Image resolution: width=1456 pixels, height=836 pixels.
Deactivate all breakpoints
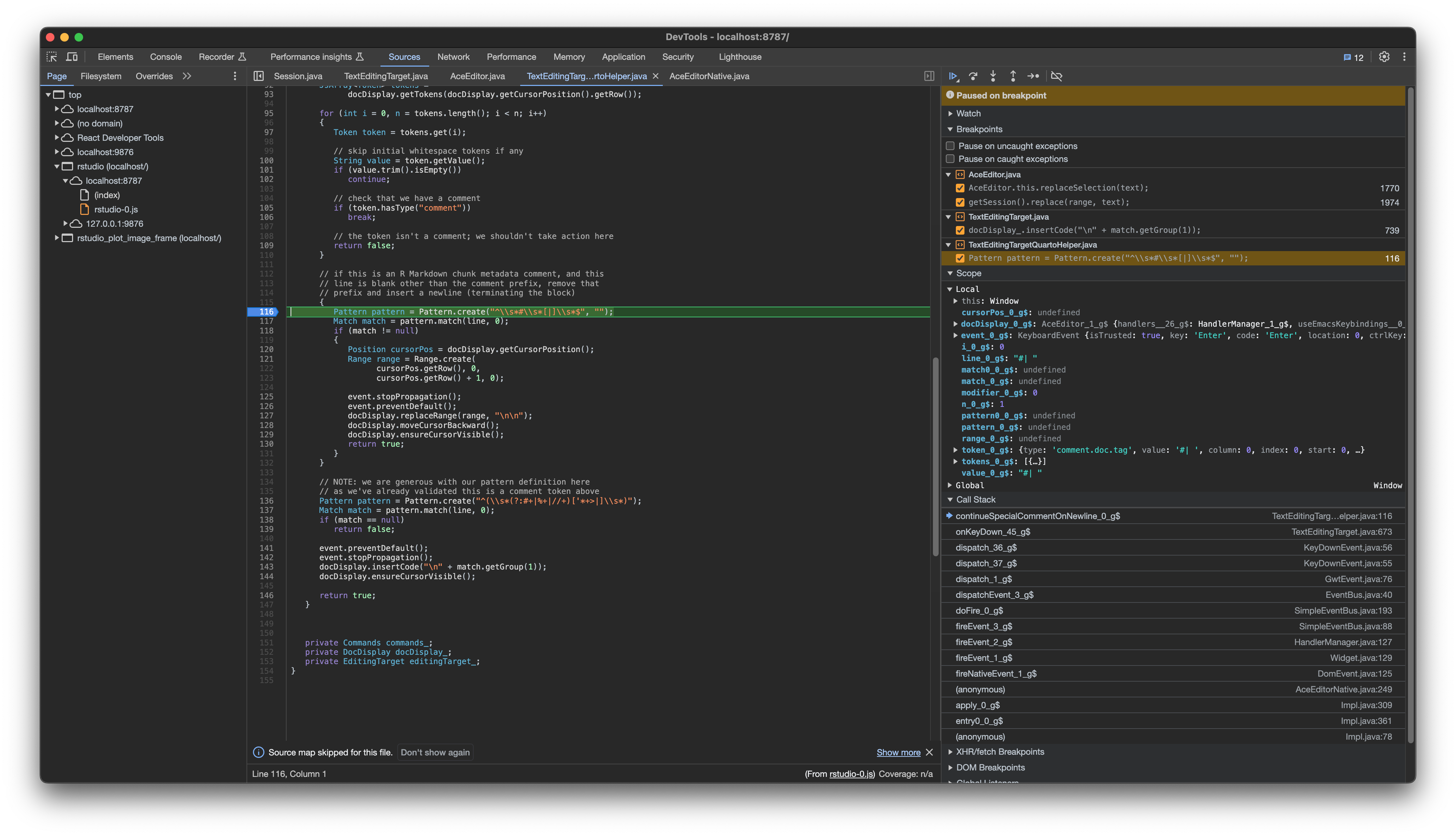coord(1057,76)
